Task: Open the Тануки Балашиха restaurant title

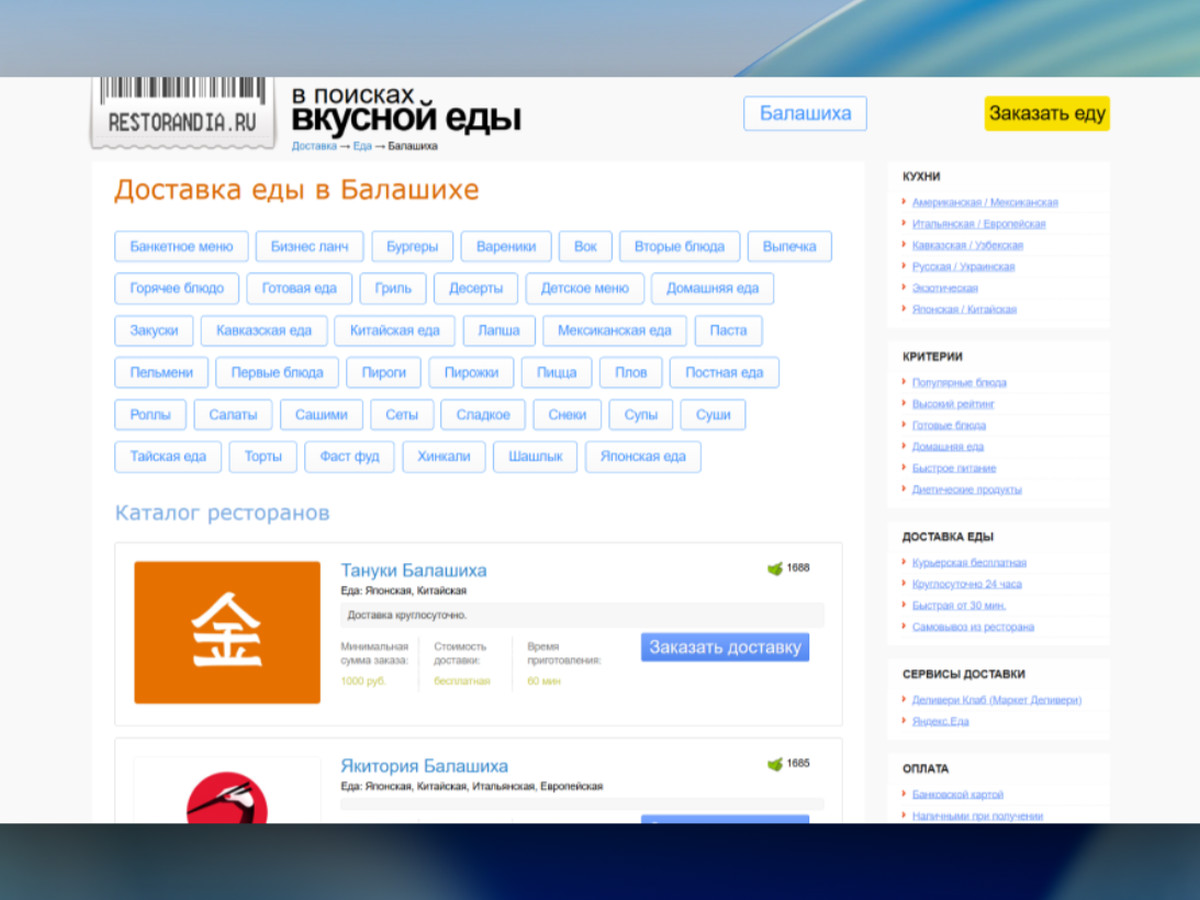Action: tap(414, 570)
